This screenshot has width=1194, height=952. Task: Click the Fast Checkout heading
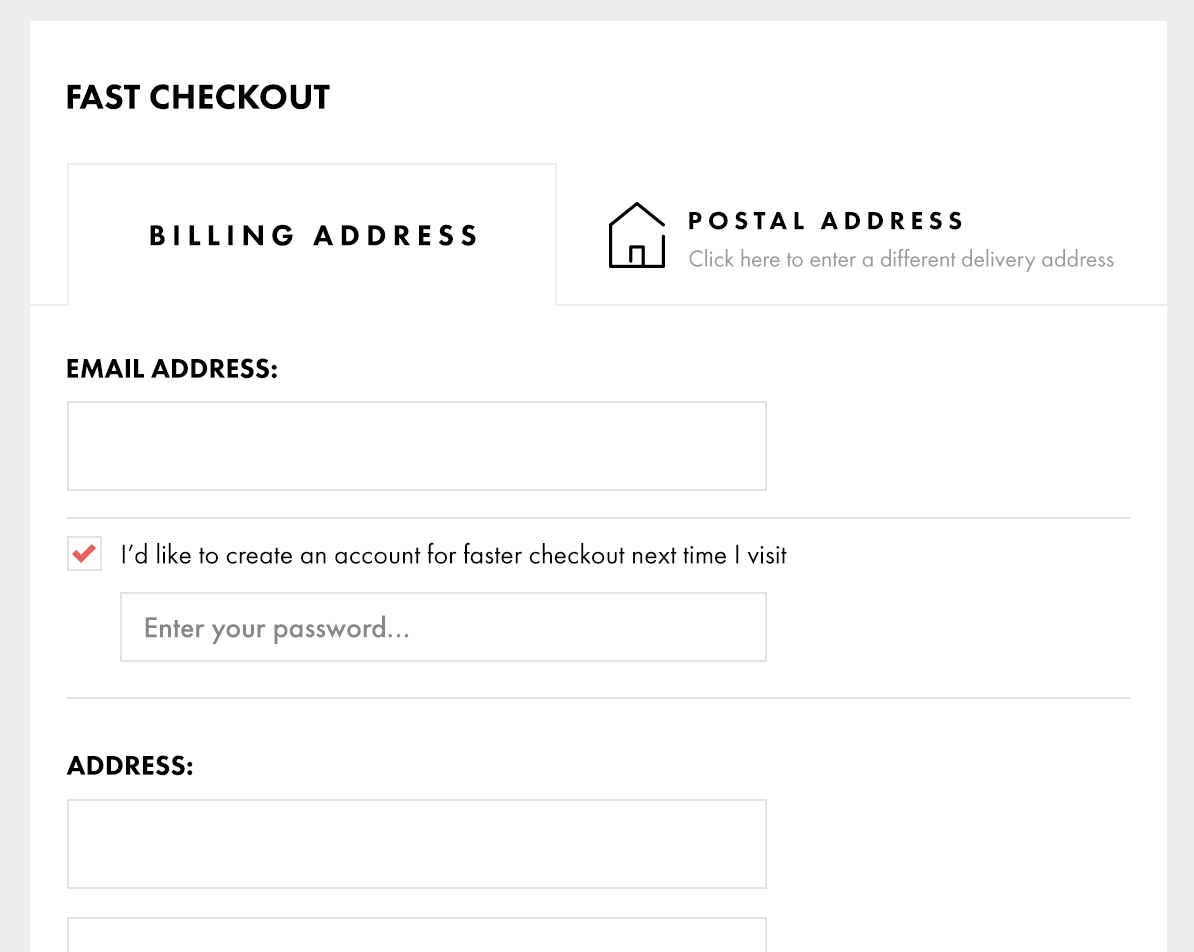(198, 97)
